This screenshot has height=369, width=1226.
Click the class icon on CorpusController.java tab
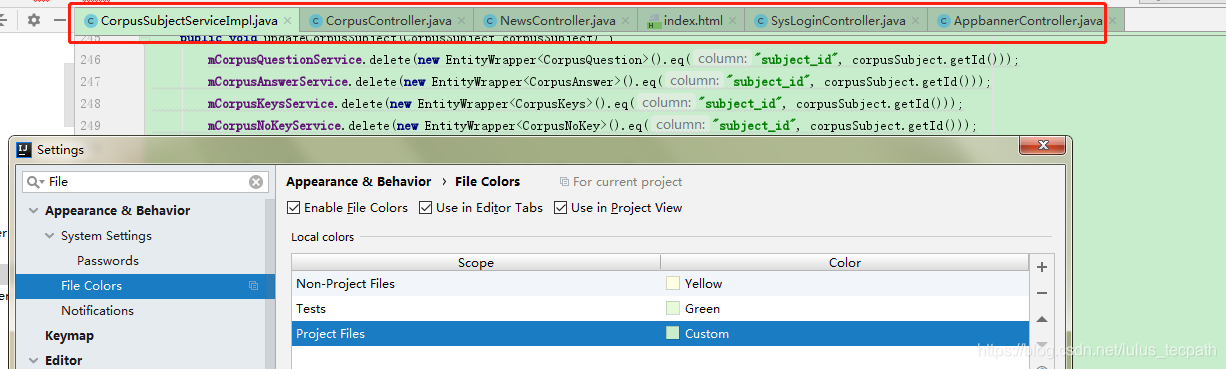tap(315, 21)
